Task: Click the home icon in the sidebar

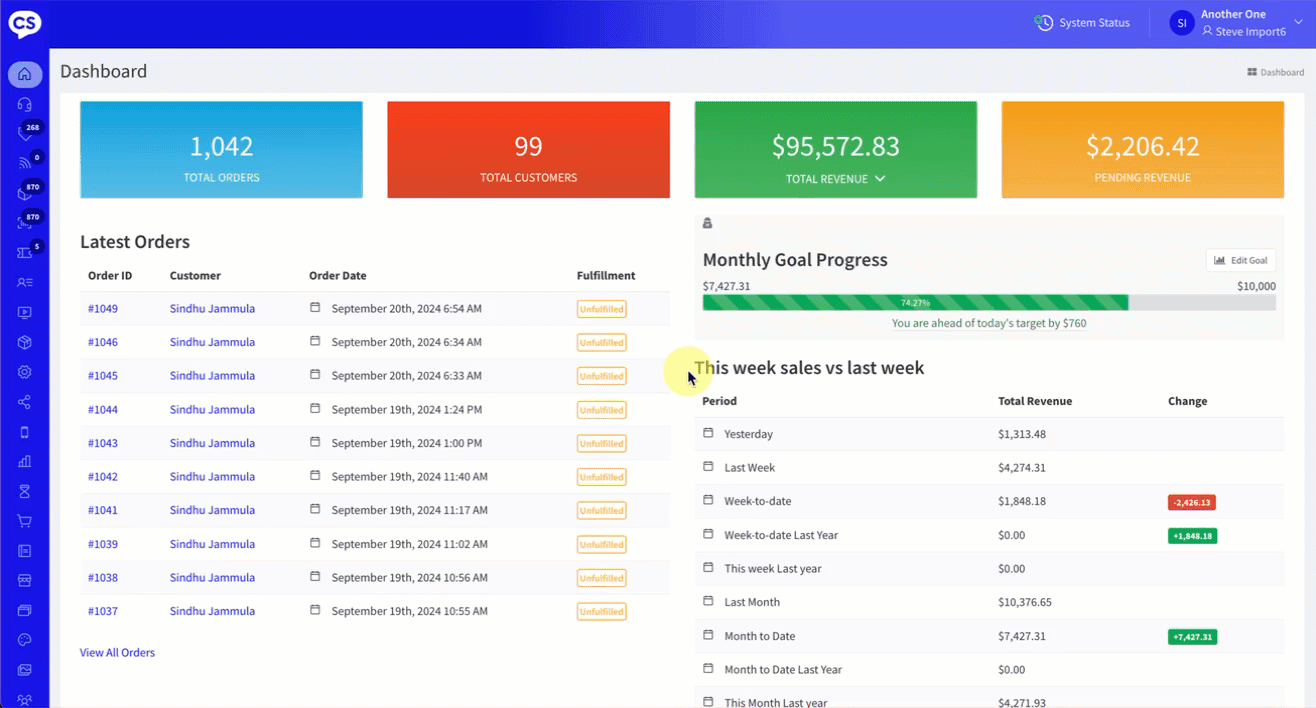Action: 24,74
